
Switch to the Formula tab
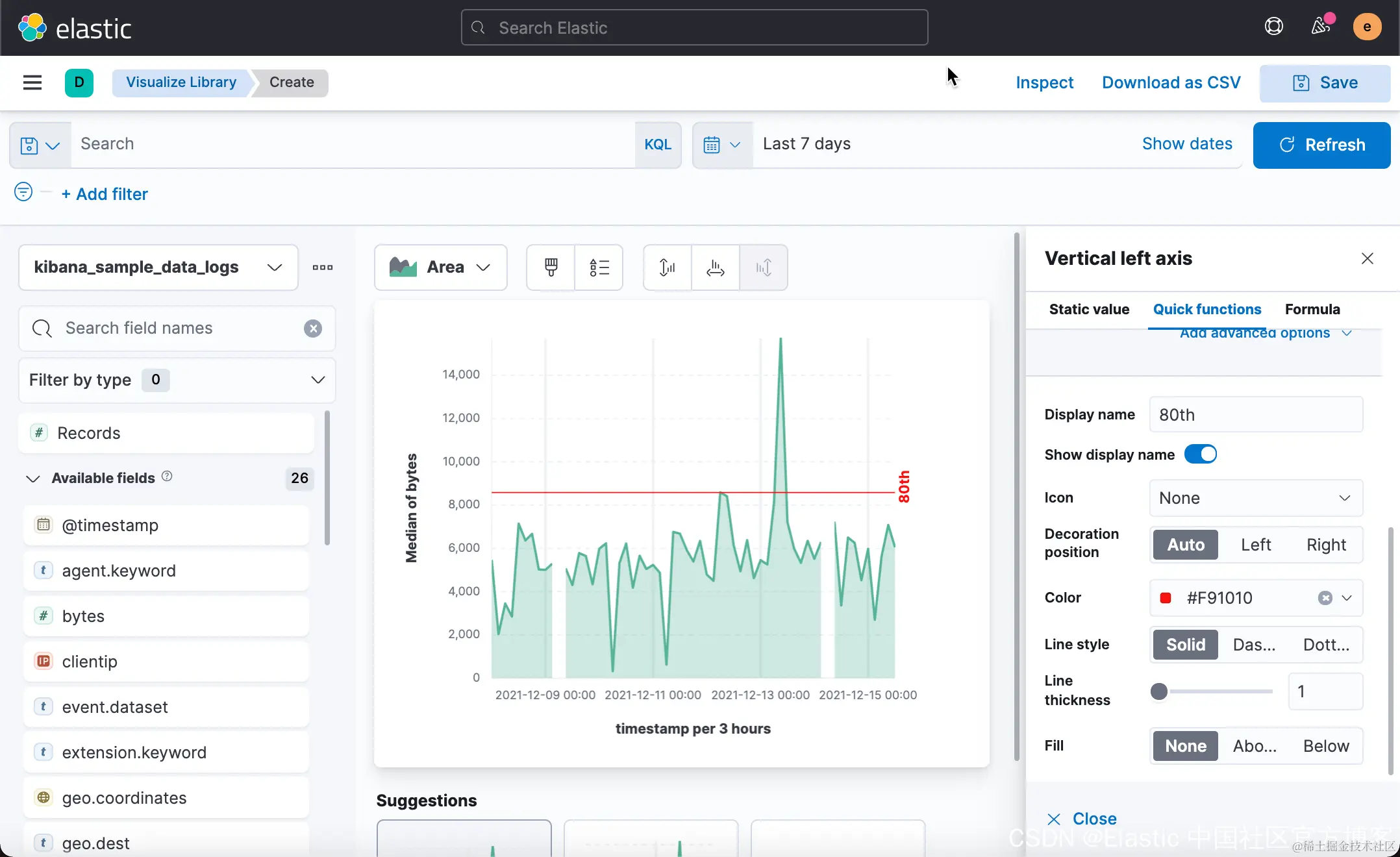click(1312, 309)
